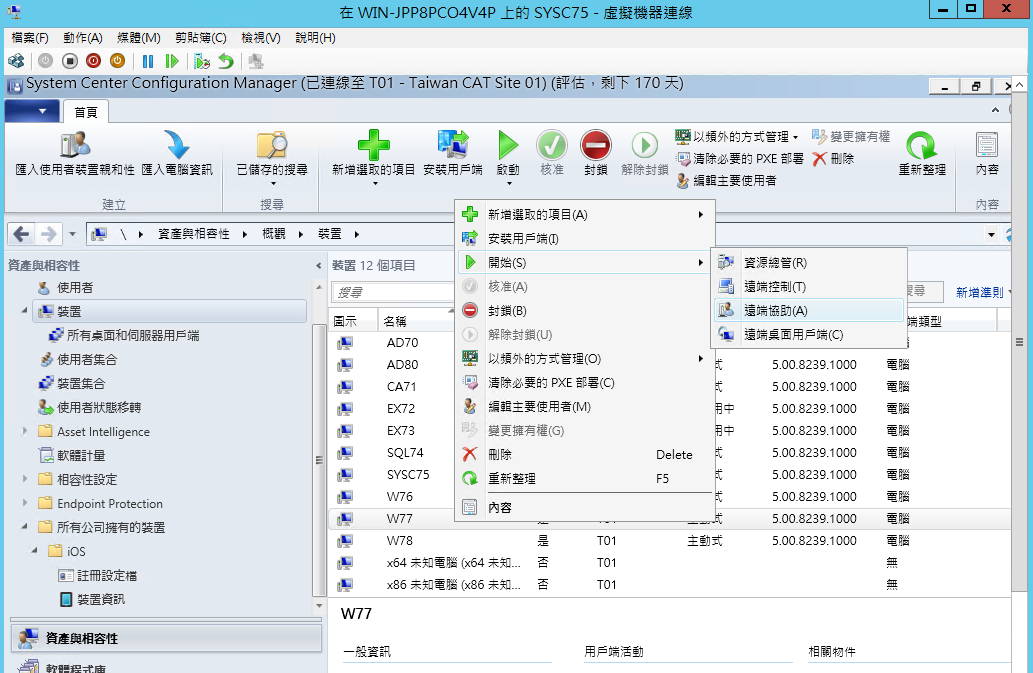This screenshot has height=673, width=1033.
Task: Expand the 相容性設定 tree node
Action: 25,479
